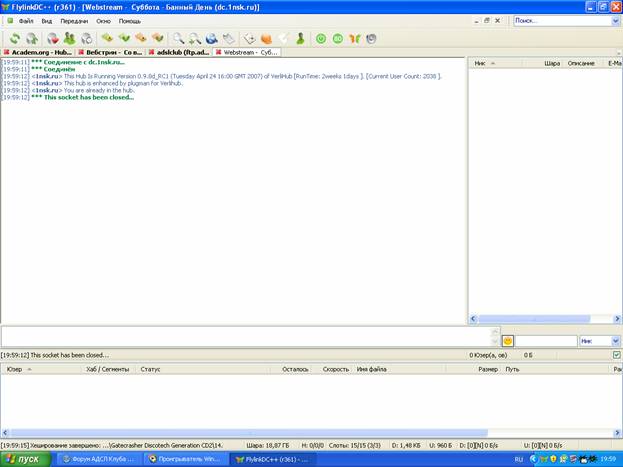Select the Webstream hub tab
Image resolution: width=623 pixels, height=467 pixels.
click(x=247, y=52)
